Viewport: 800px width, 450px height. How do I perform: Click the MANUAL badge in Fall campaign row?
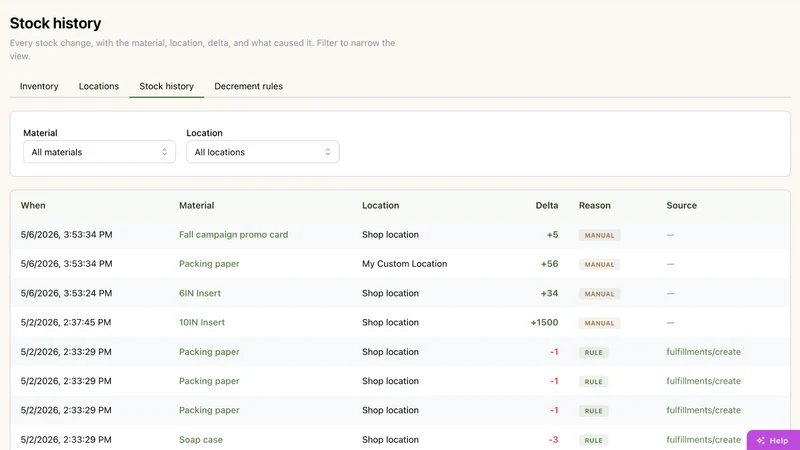tap(599, 235)
